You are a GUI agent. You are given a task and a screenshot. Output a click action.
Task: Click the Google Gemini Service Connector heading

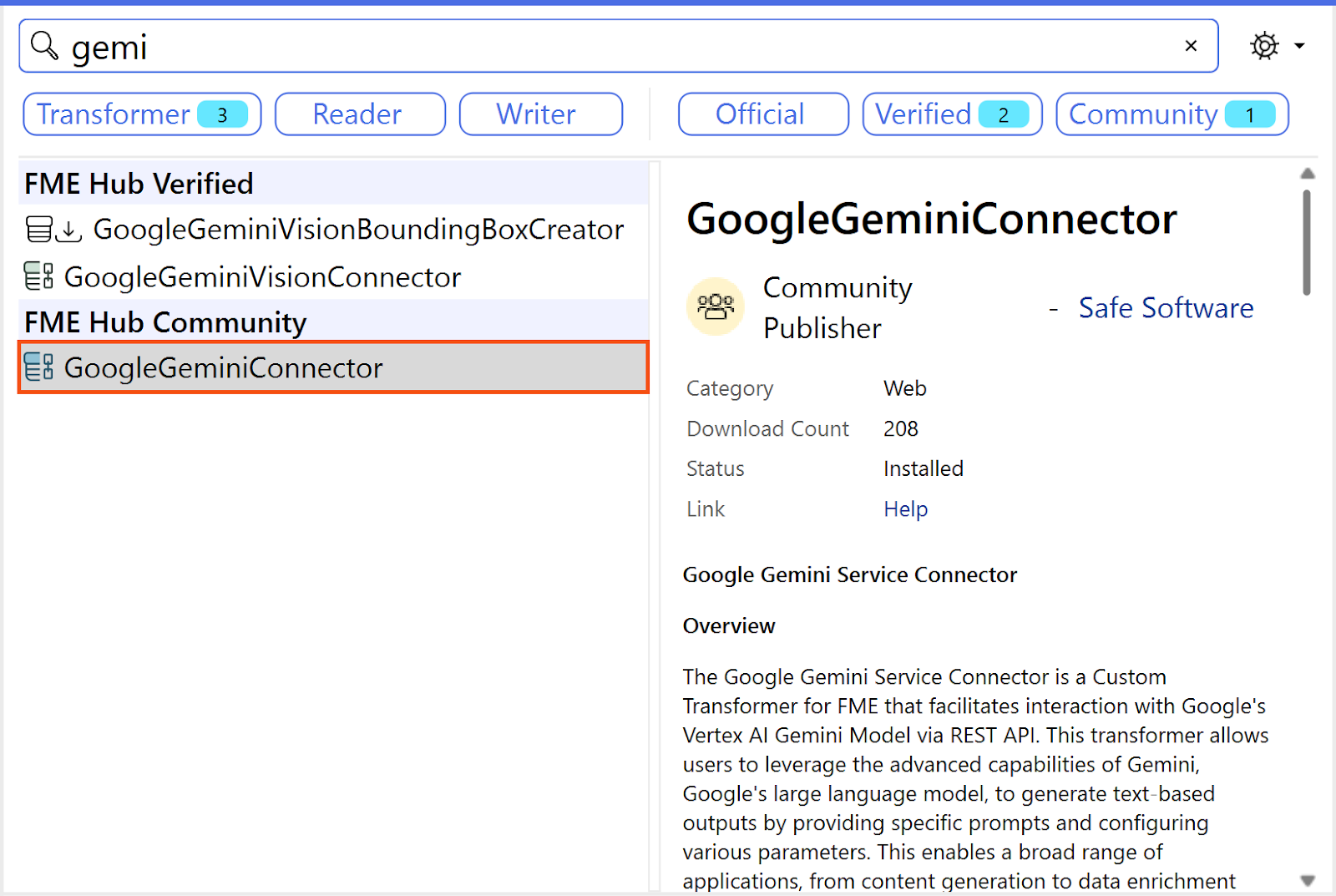point(850,575)
